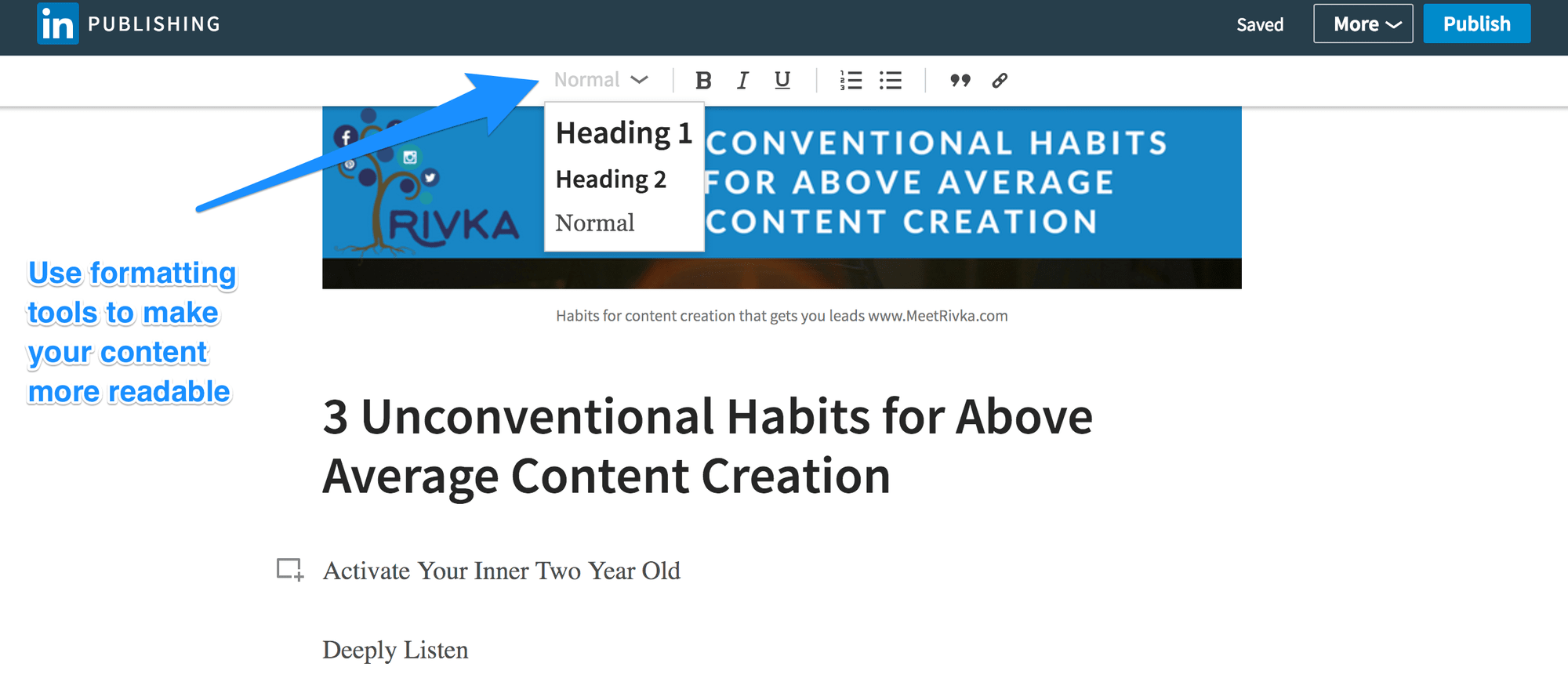Toggle italic formatting

coord(742,81)
